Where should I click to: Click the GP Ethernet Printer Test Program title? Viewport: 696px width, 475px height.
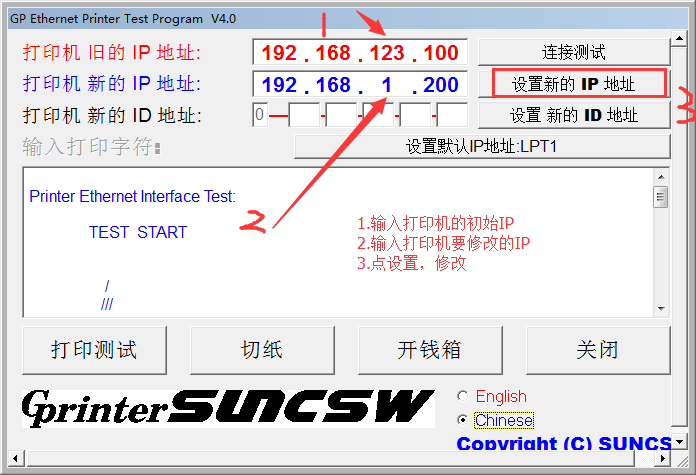(x=123, y=19)
